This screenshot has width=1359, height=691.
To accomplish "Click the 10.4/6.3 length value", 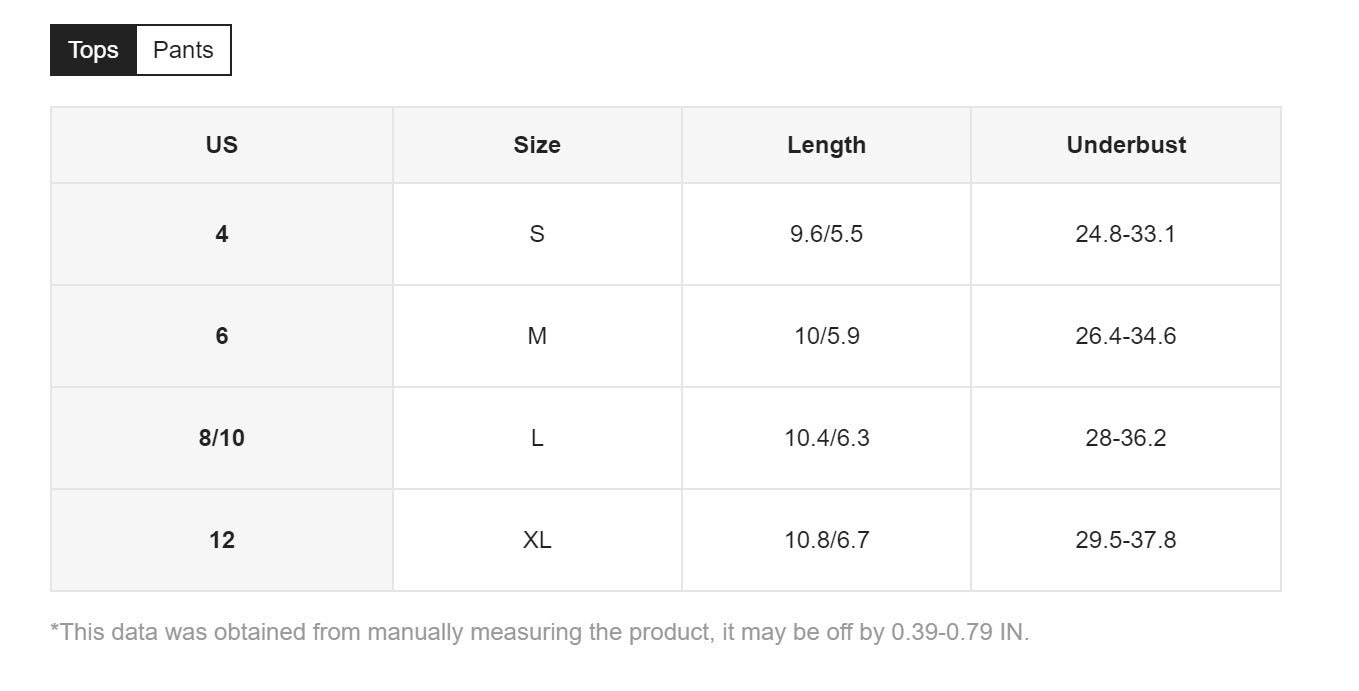I will pyautogui.click(x=826, y=438).
